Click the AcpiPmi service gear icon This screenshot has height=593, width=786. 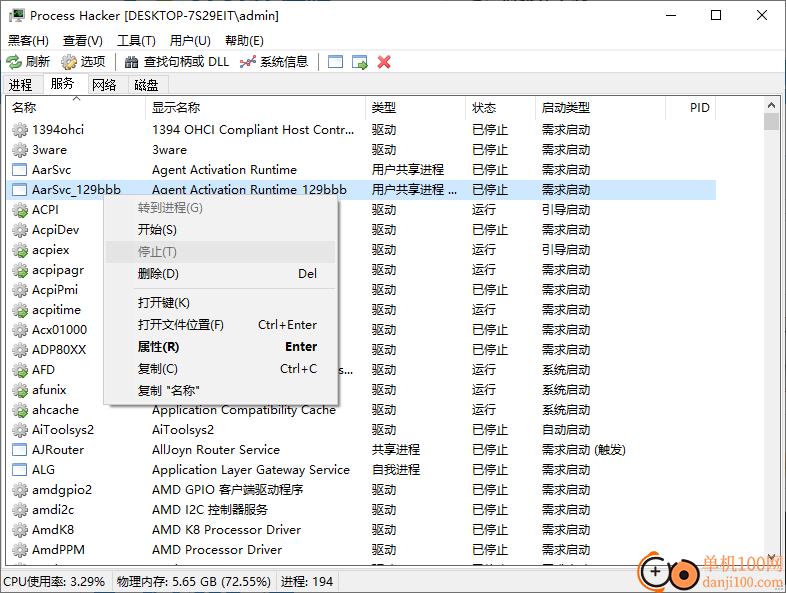[x=20, y=290]
